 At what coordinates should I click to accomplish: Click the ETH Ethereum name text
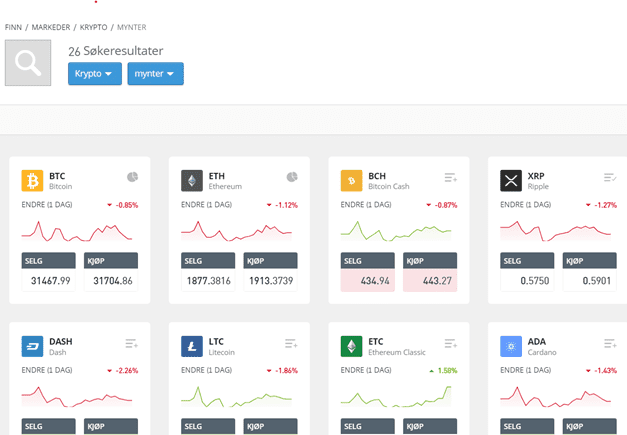click(x=225, y=186)
